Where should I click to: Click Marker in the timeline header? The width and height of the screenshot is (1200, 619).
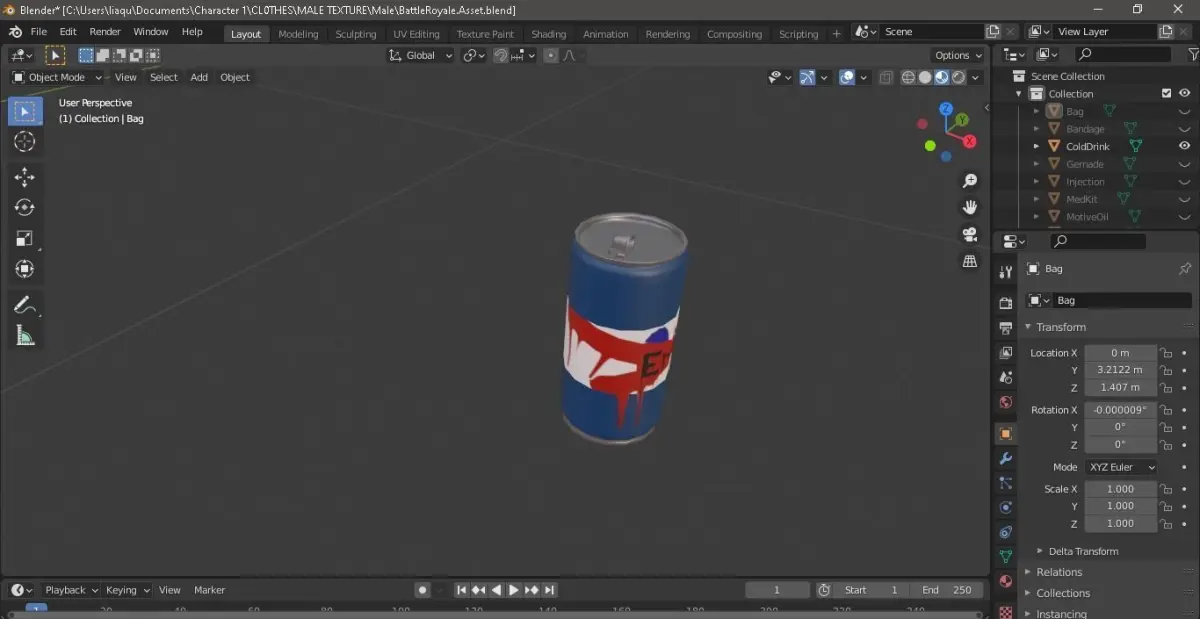click(209, 590)
